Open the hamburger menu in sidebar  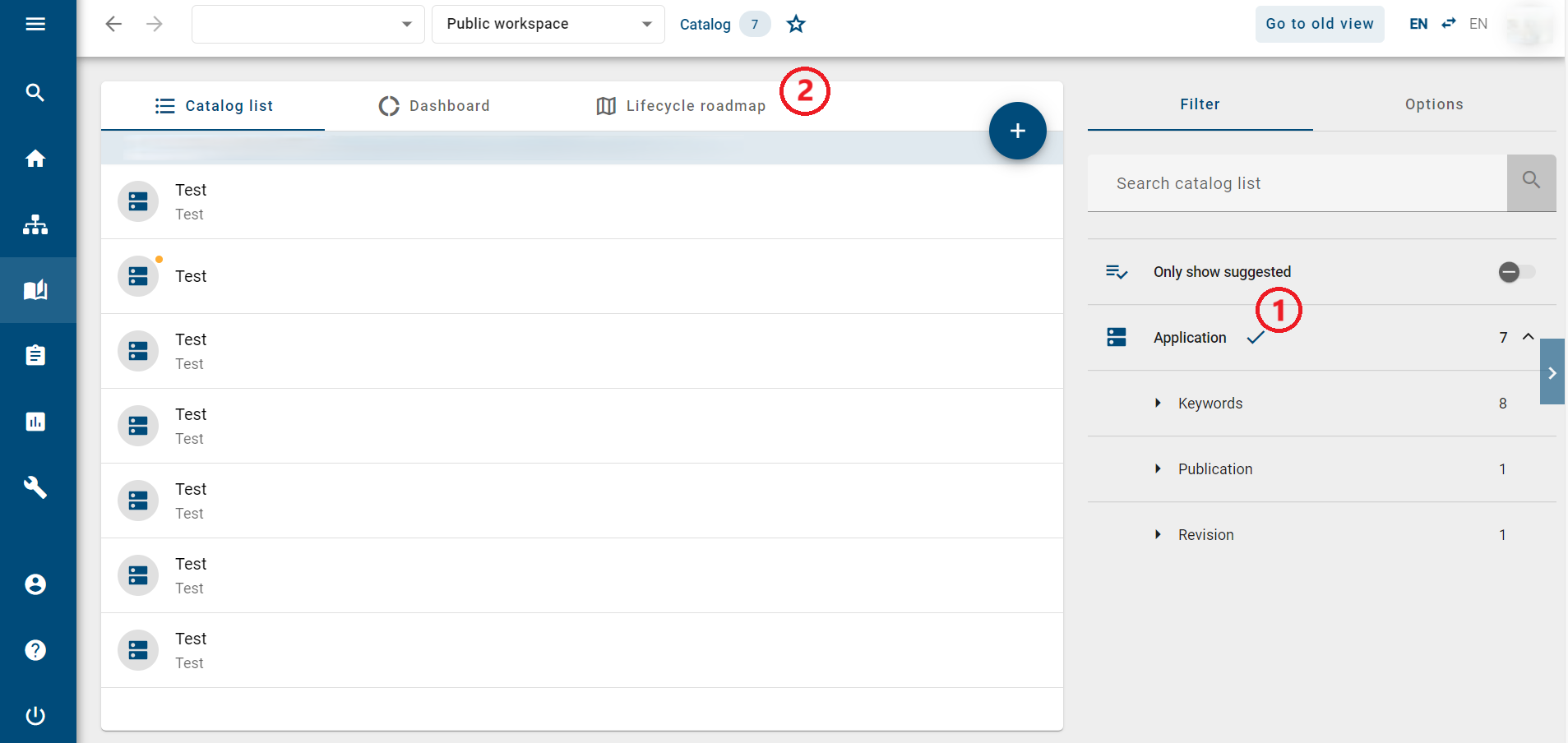click(x=36, y=24)
